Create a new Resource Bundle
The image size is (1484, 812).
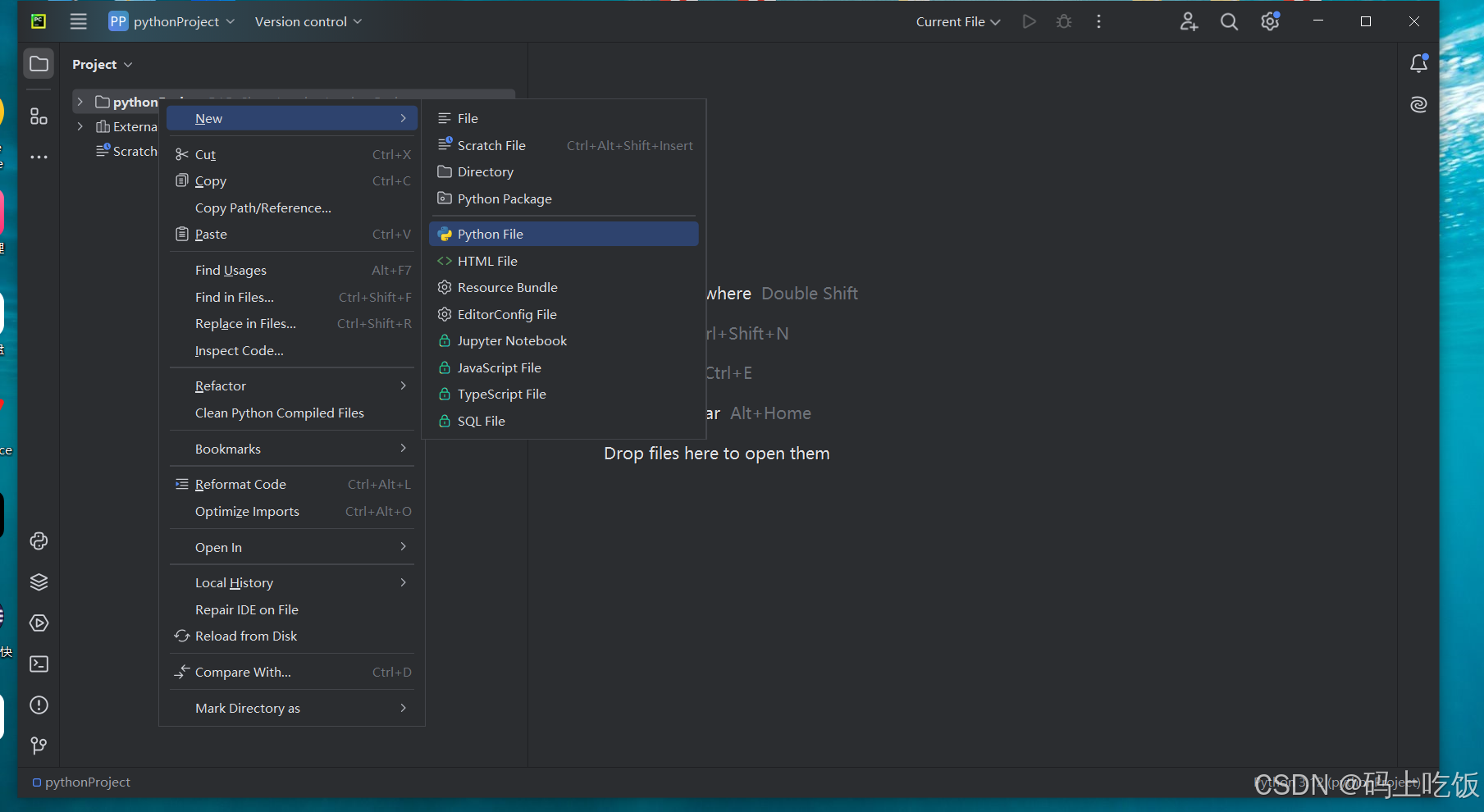pyautogui.click(x=564, y=288)
